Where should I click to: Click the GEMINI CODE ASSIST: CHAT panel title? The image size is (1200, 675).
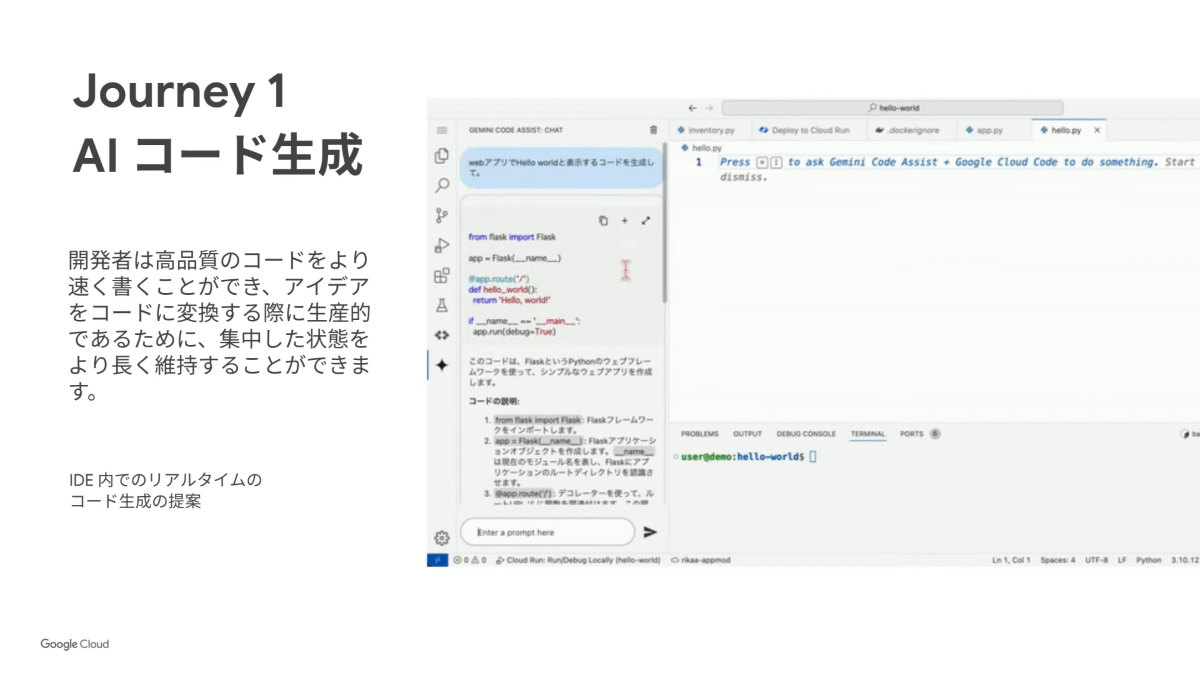516,130
